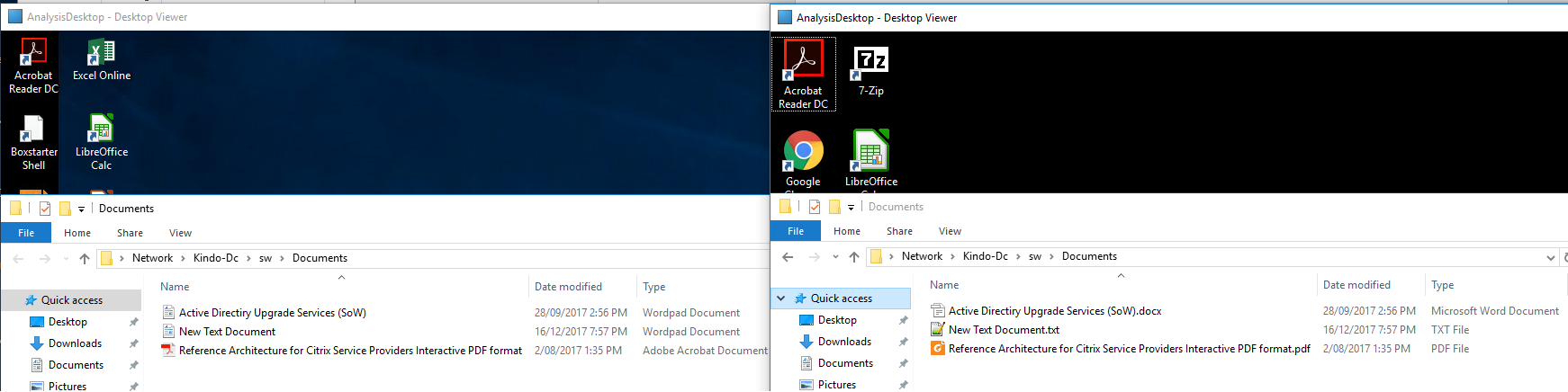Click Forward arrow in left Explorer window
Image resolution: width=1568 pixels, height=392 pixels.
[45, 259]
